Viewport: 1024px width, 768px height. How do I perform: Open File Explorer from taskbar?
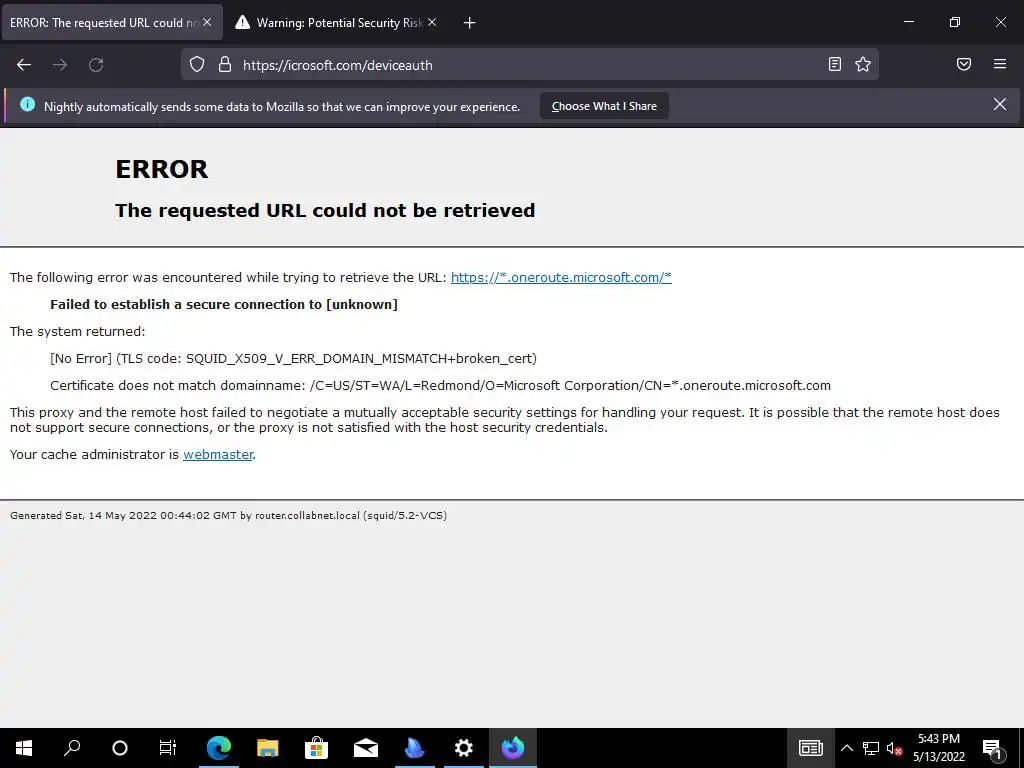[x=268, y=748]
